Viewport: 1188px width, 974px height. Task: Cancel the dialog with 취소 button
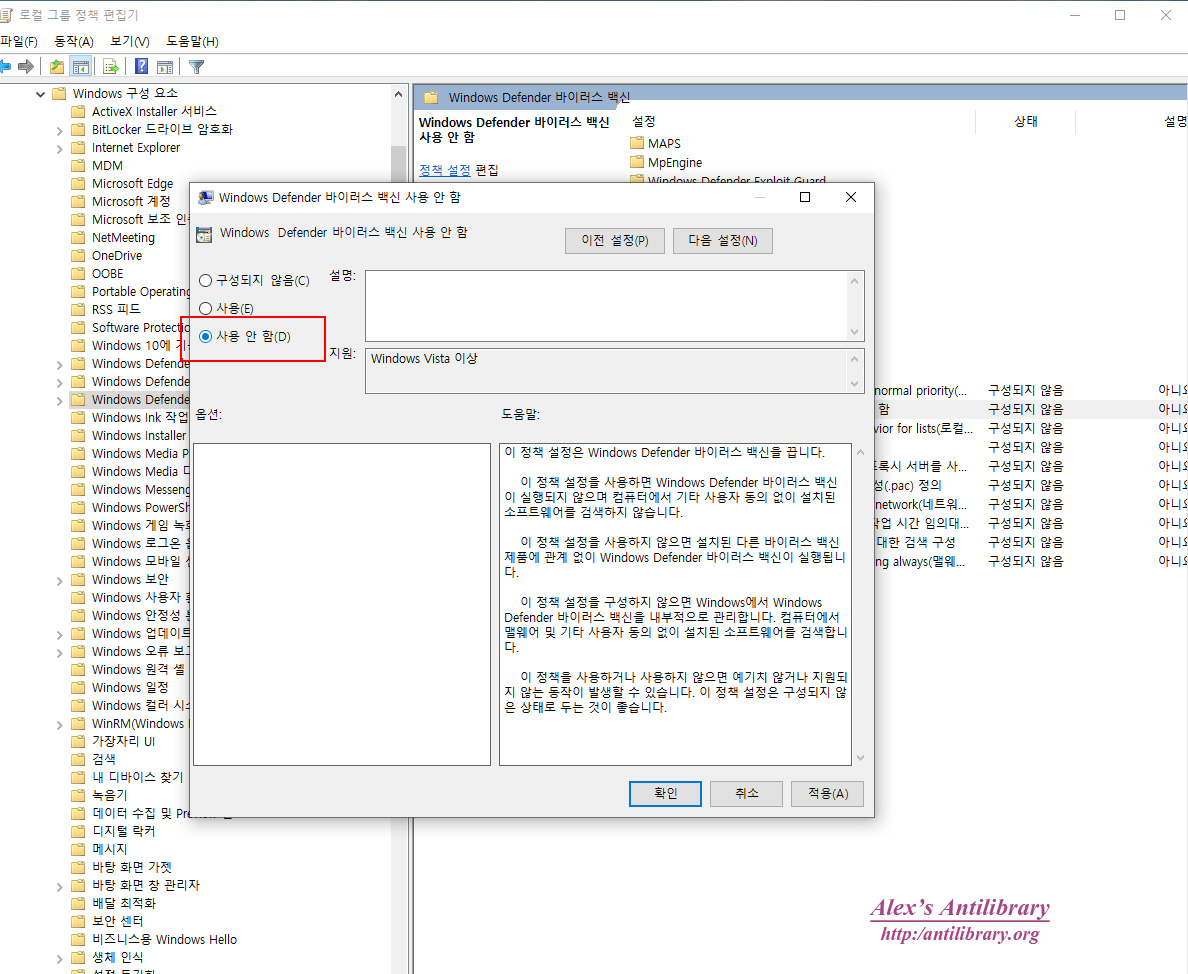[x=746, y=793]
